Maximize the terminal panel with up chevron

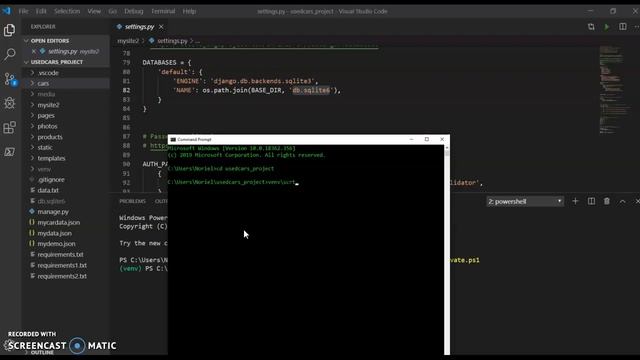622,201
